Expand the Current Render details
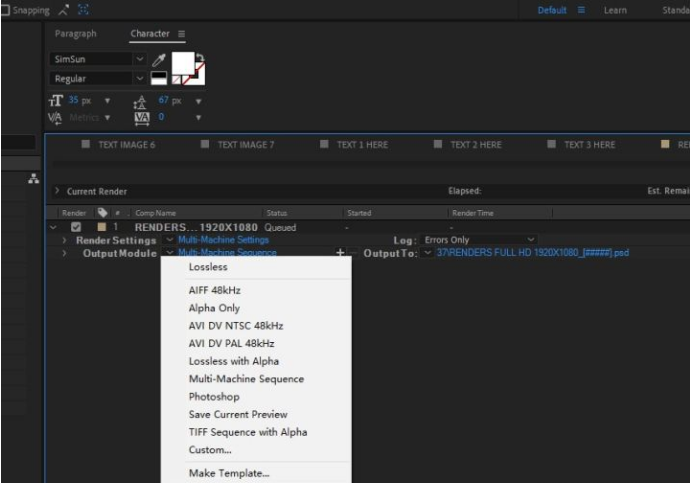 pos(58,191)
